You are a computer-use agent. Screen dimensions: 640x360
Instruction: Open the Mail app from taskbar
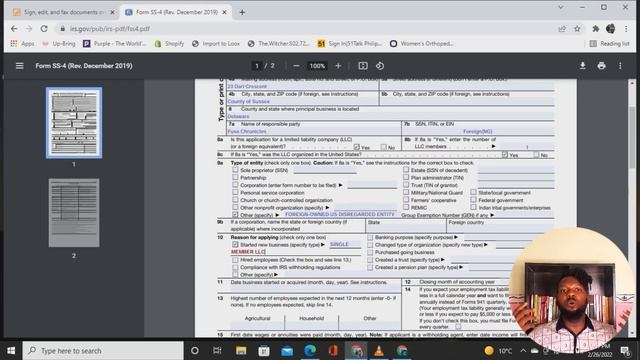287,351
